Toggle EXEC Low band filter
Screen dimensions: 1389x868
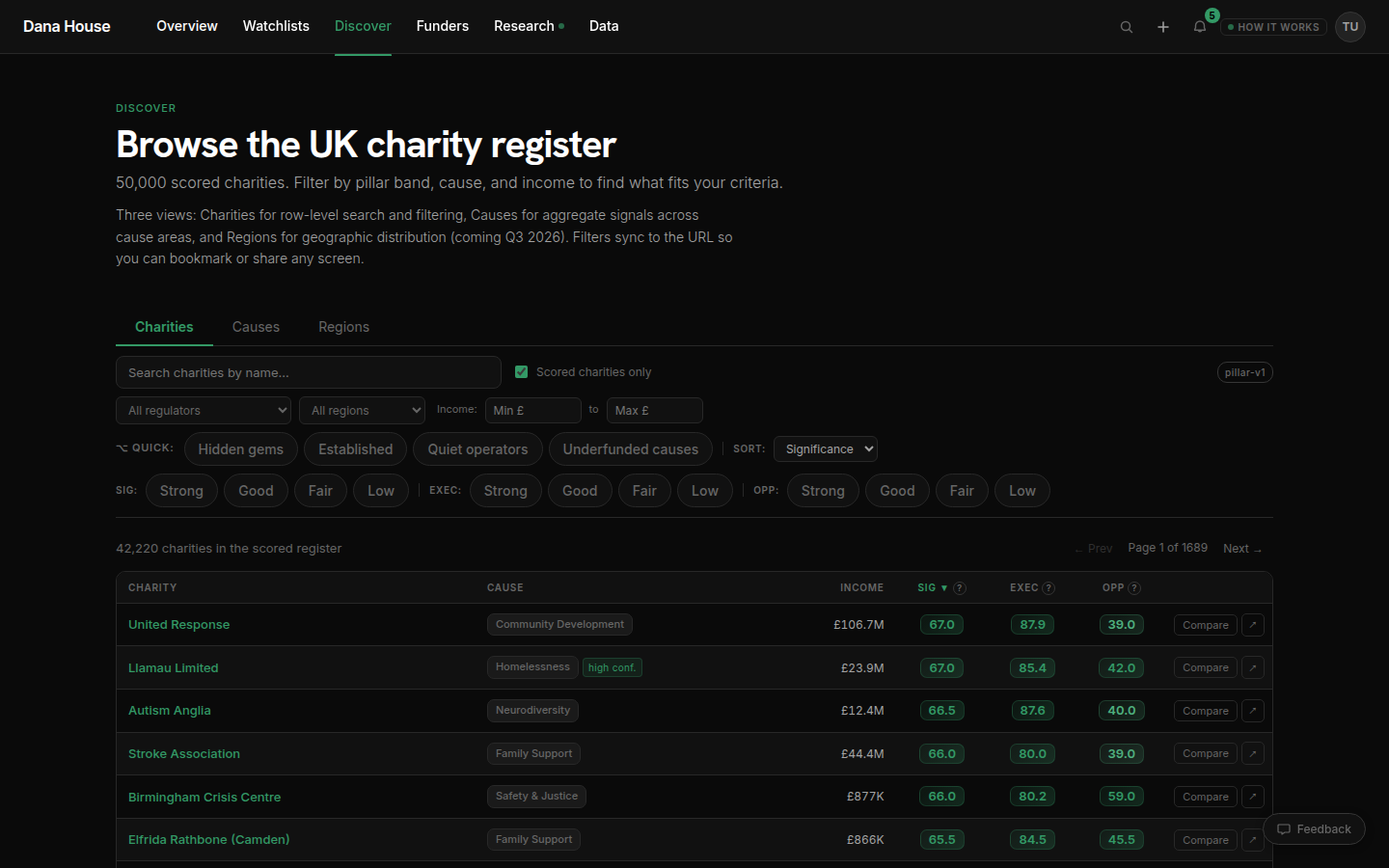pos(705,491)
